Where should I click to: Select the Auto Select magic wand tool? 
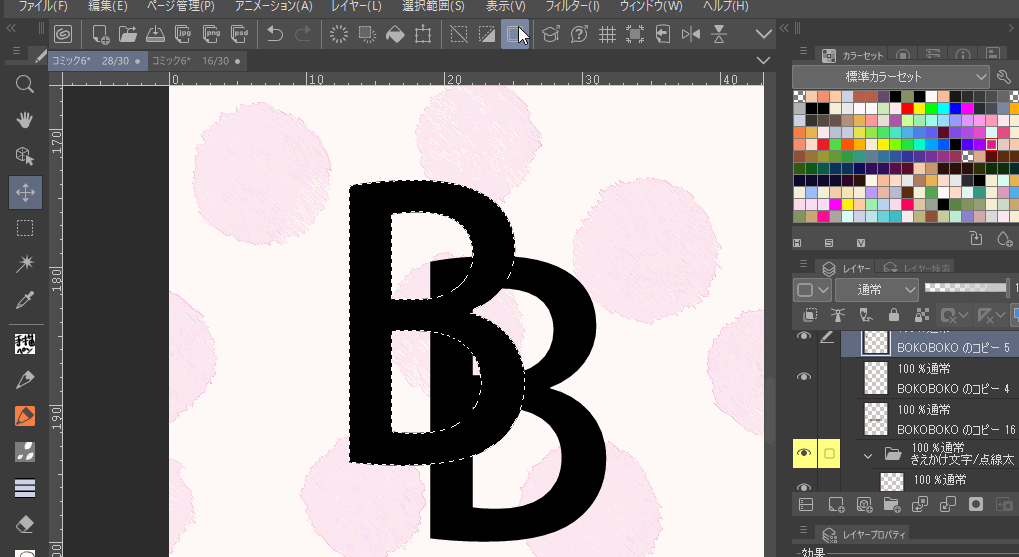click(x=25, y=264)
